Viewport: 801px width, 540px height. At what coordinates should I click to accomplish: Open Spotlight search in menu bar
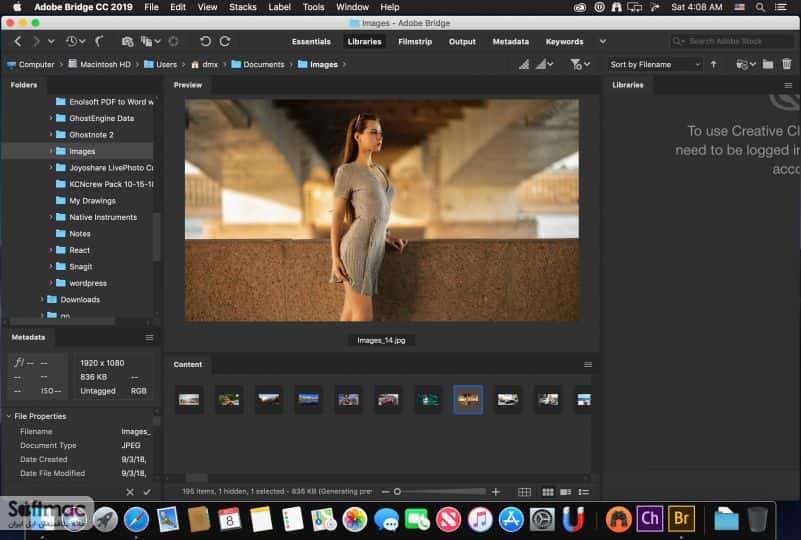click(760, 7)
